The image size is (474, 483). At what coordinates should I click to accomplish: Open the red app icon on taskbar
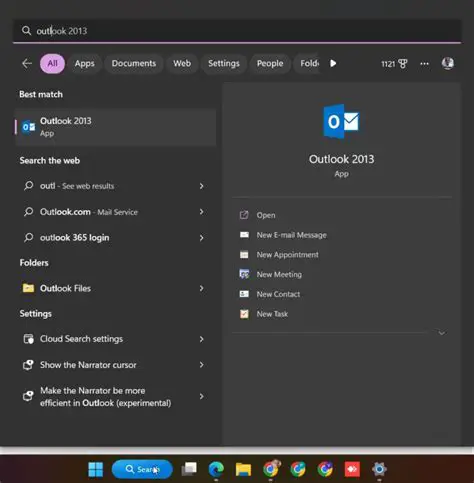click(x=352, y=469)
